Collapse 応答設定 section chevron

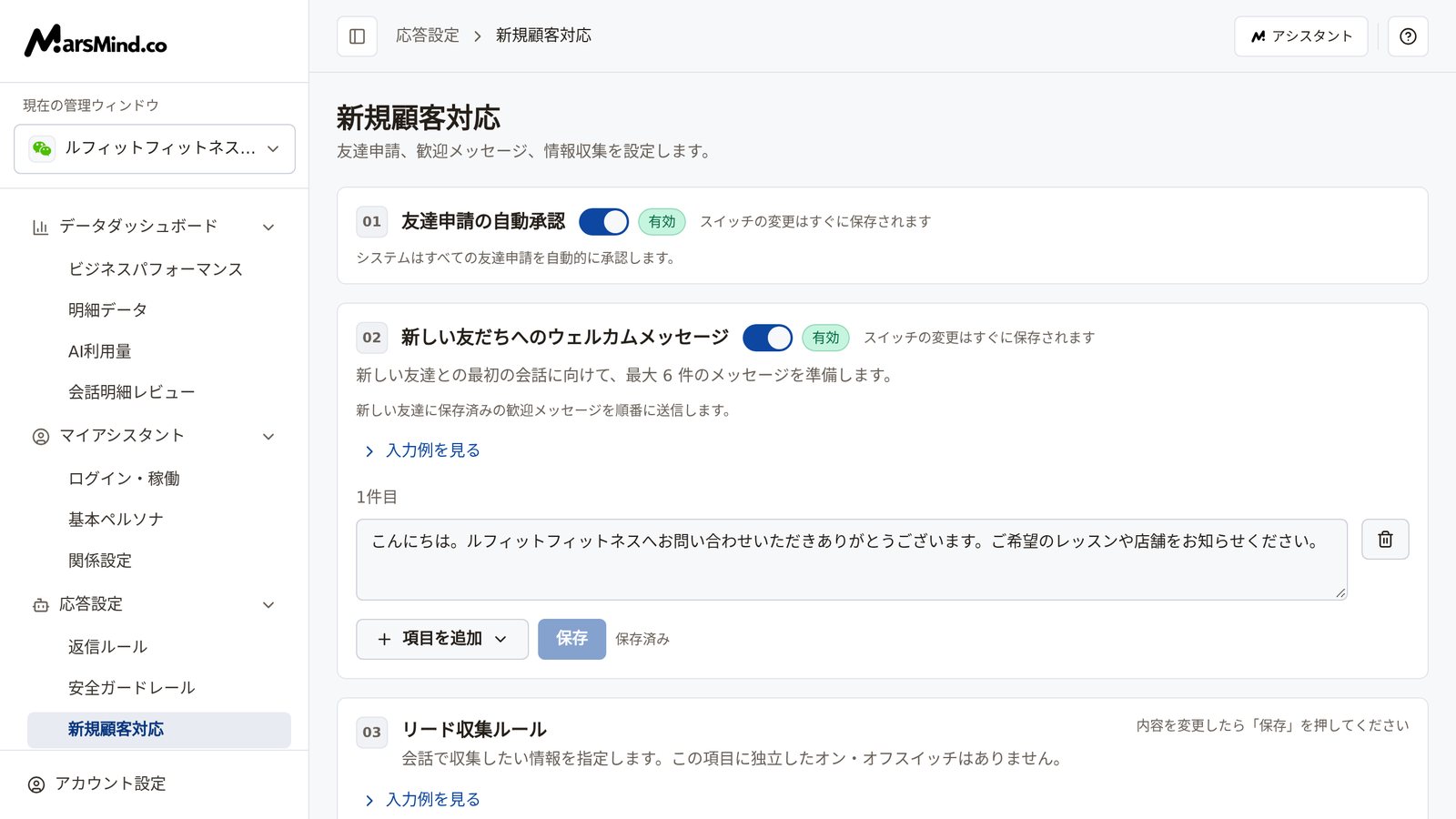[x=268, y=605]
